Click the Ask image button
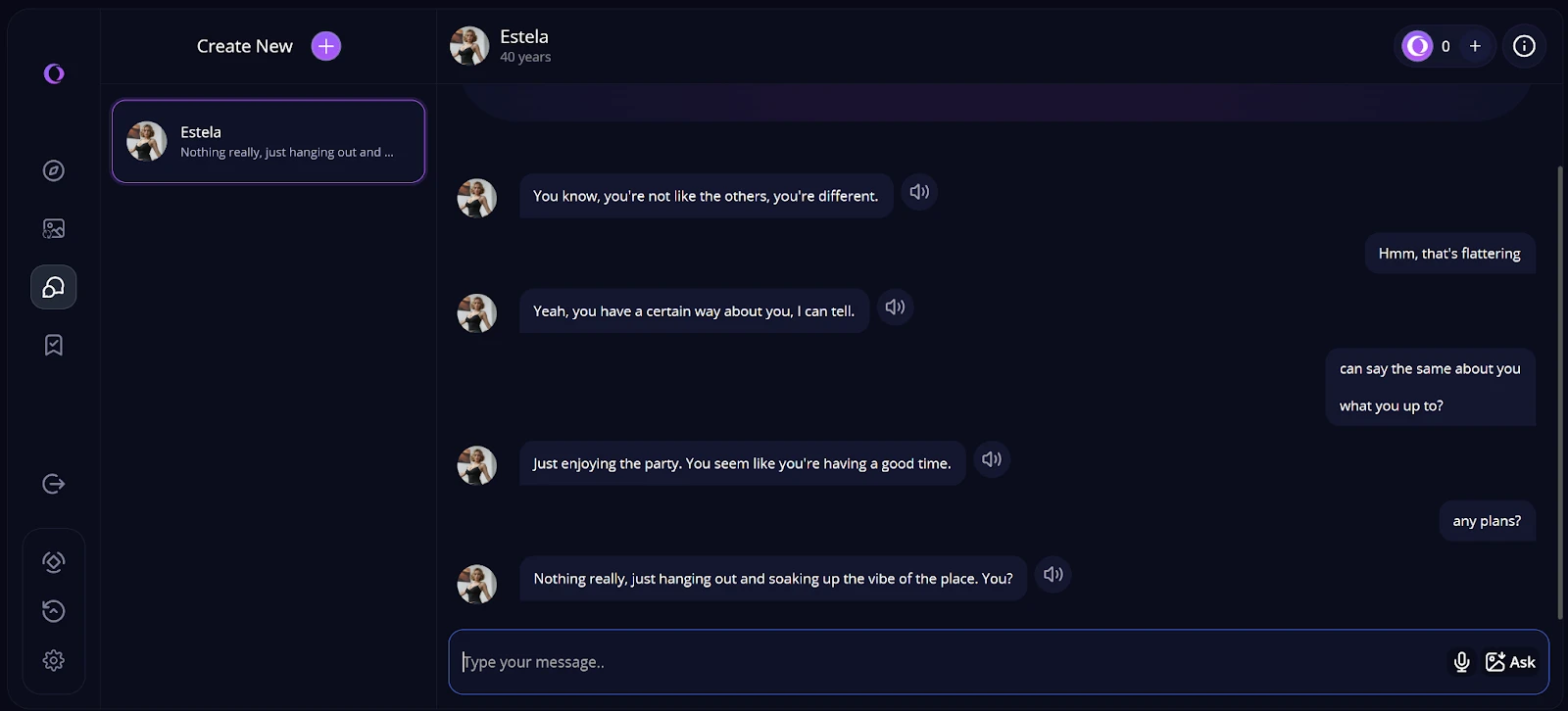 1510,662
